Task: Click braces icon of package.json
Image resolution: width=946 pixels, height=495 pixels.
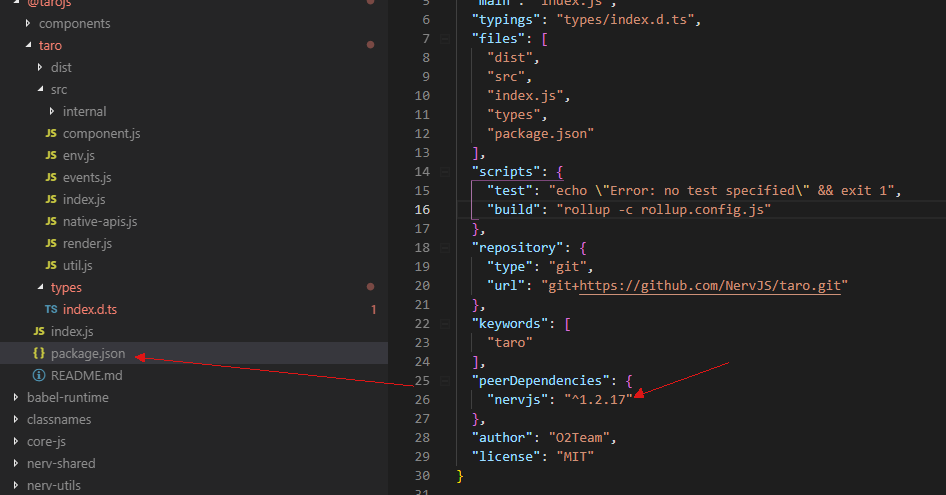Action: (39, 353)
